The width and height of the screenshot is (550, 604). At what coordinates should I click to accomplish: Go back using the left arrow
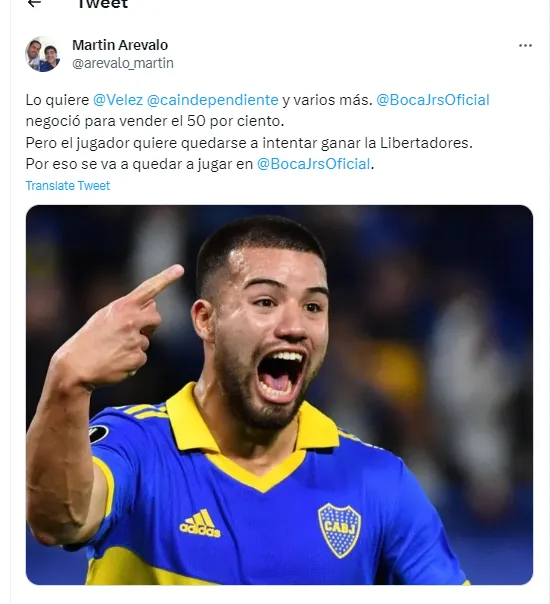pyautogui.click(x=35, y=3)
